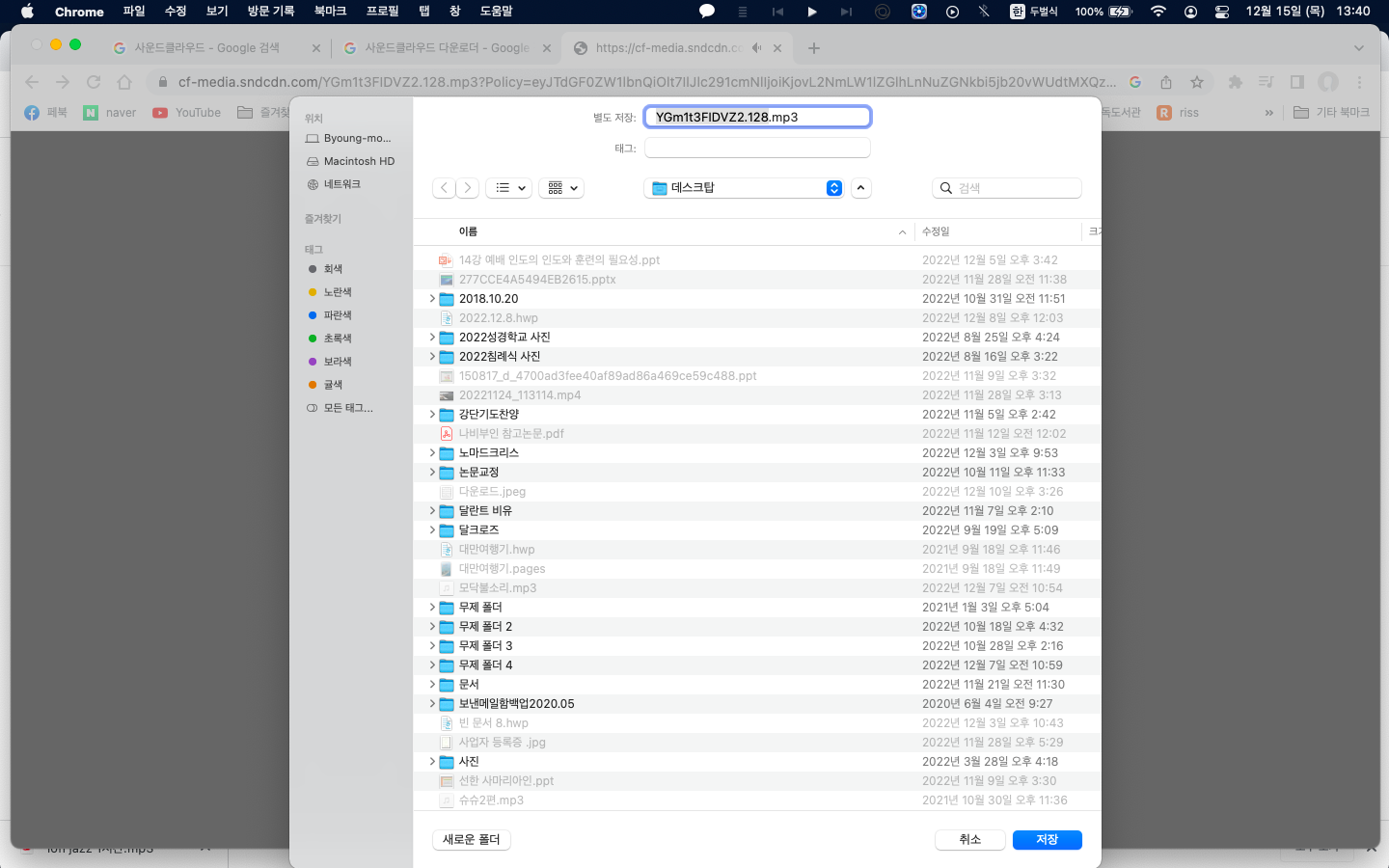This screenshot has height=868, width=1389.
Task: Open the YouTube bookmark
Action: pos(187,113)
